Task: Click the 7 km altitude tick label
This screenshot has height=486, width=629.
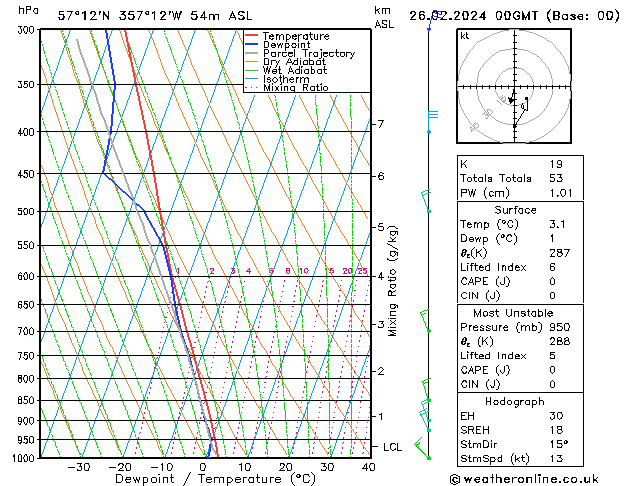Action: (381, 124)
